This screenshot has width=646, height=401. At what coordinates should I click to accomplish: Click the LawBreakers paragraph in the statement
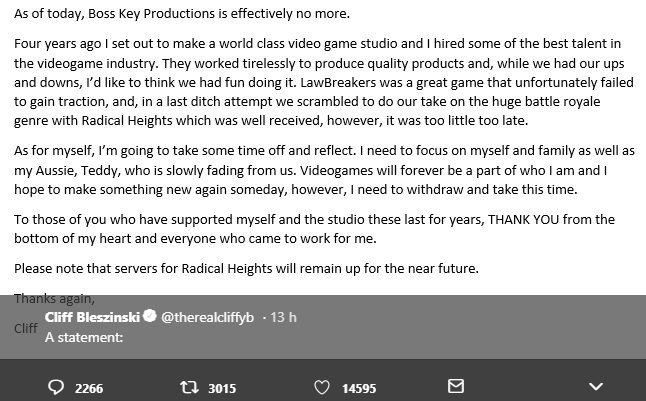coord(324,82)
